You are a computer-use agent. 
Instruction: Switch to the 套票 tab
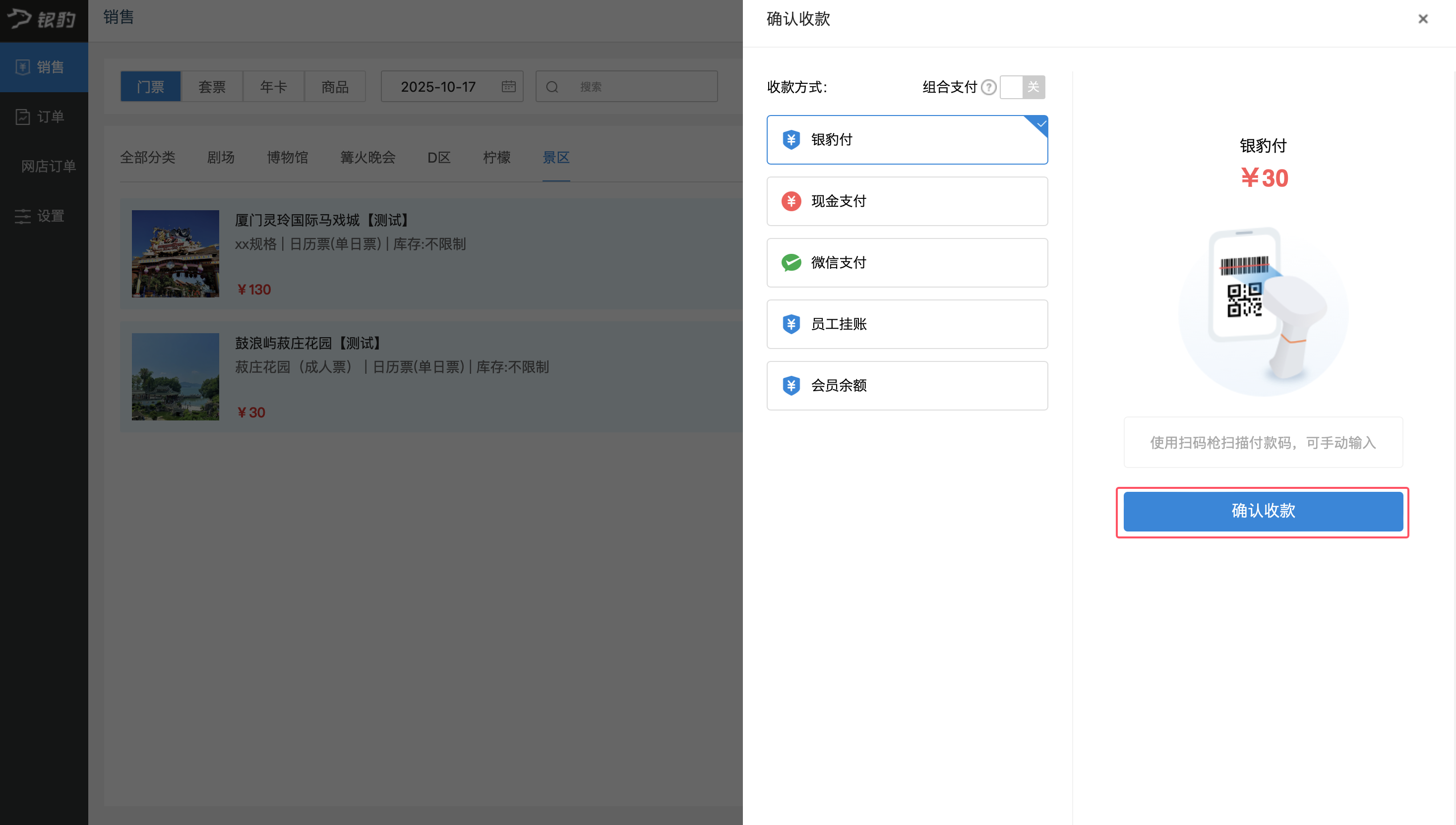(x=212, y=87)
